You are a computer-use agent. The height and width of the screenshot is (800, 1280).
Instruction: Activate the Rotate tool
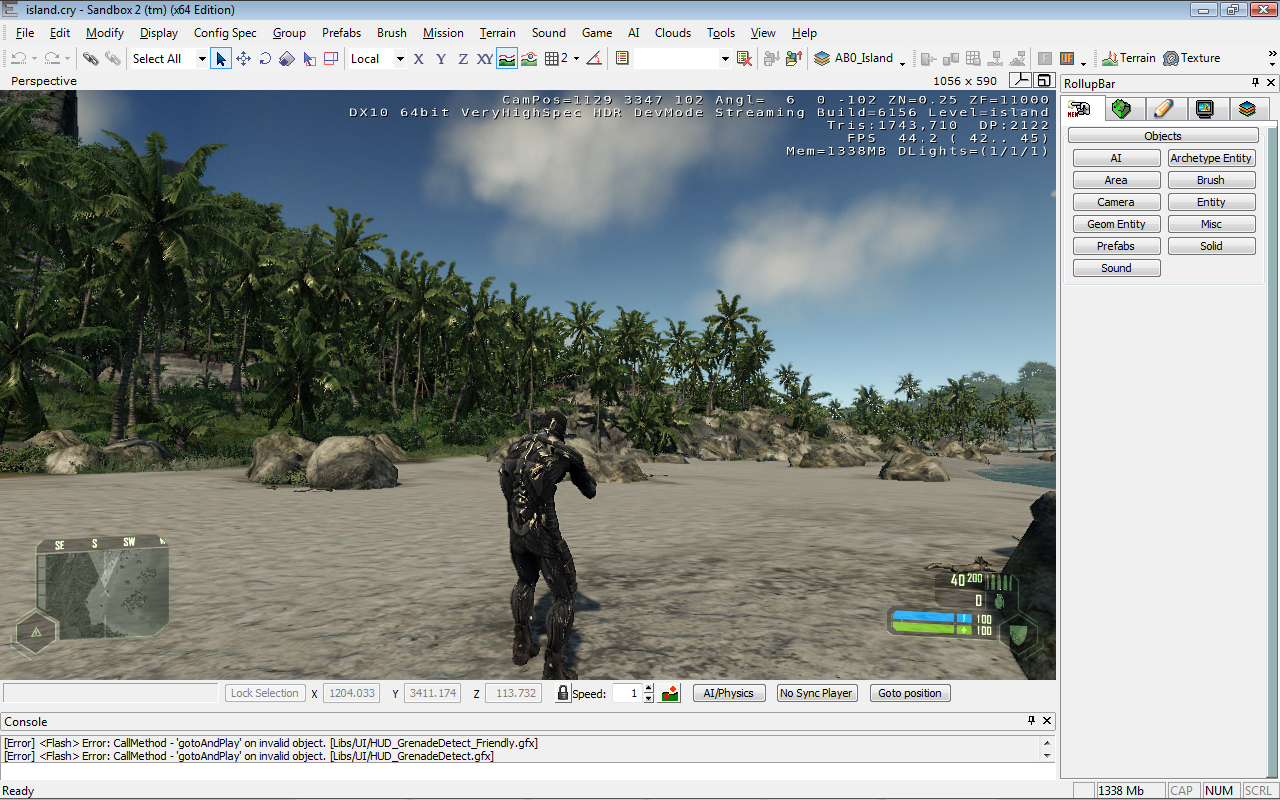265,59
